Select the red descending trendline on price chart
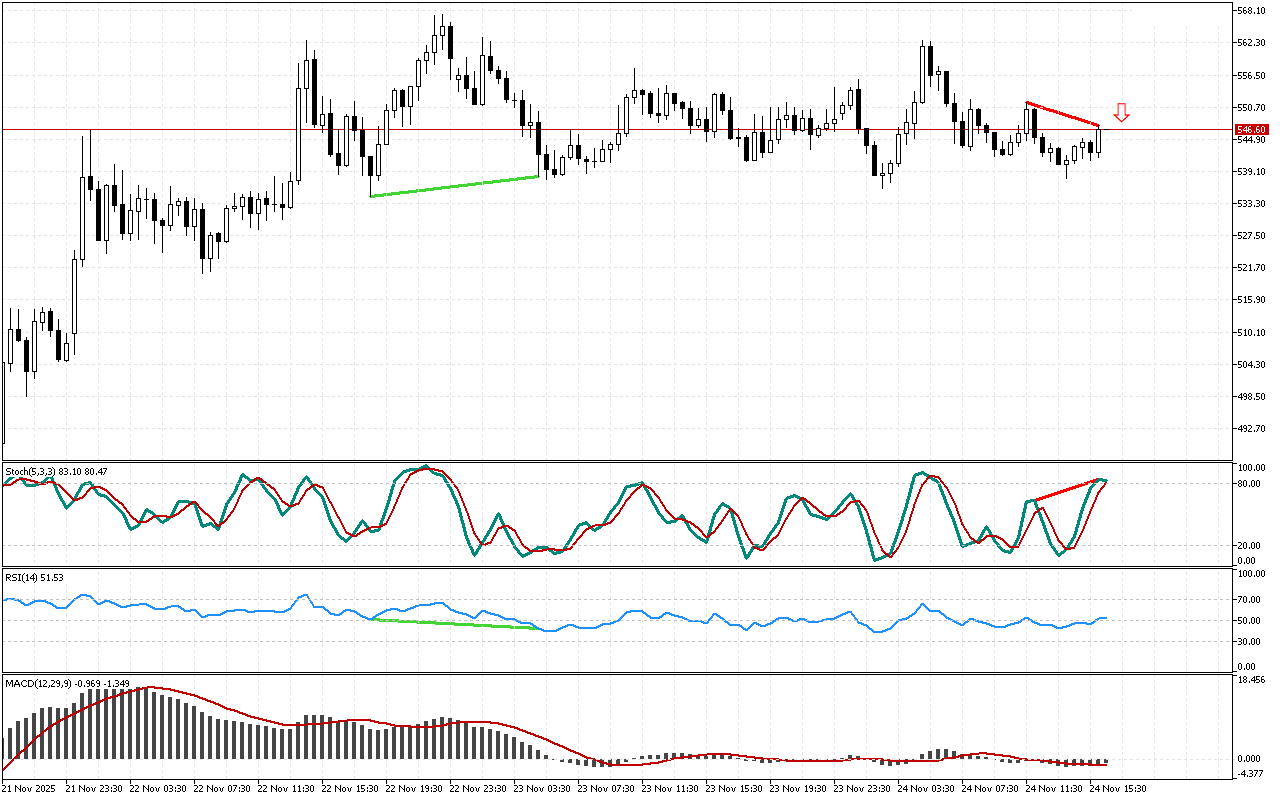The width and height of the screenshot is (1280, 800). tap(1062, 114)
